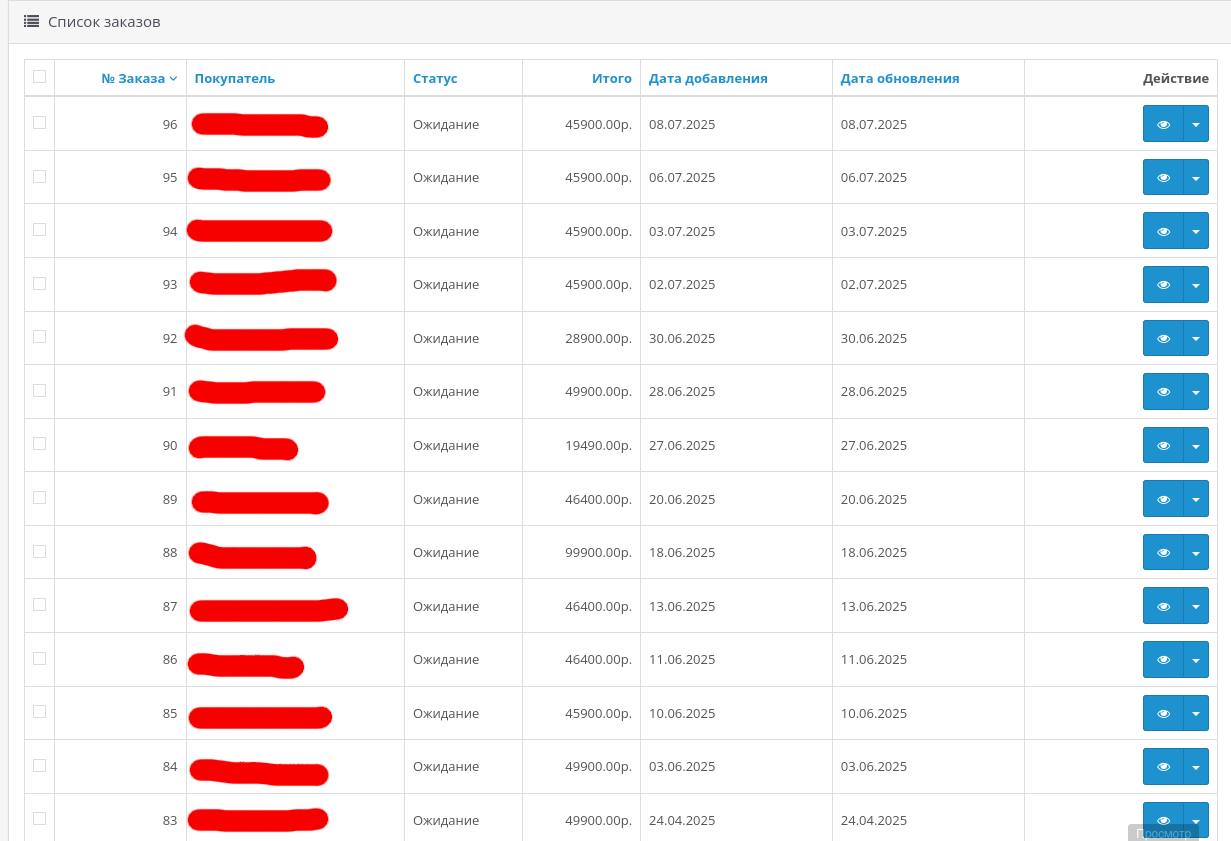Open action dropdown arrow for order 84
Image resolution: width=1231 pixels, height=841 pixels.
(x=1196, y=766)
